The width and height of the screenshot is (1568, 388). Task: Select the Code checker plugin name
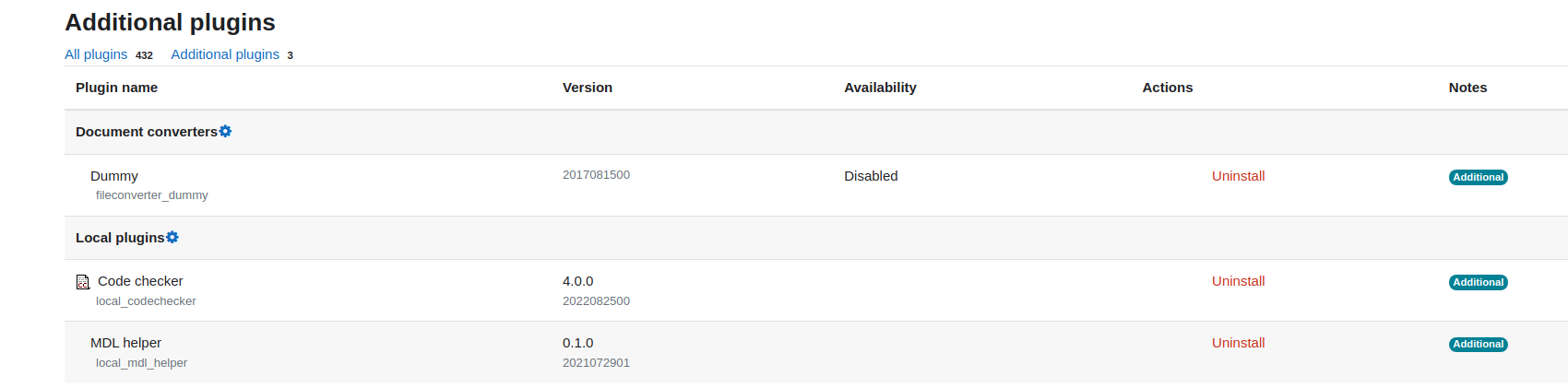point(140,281)
